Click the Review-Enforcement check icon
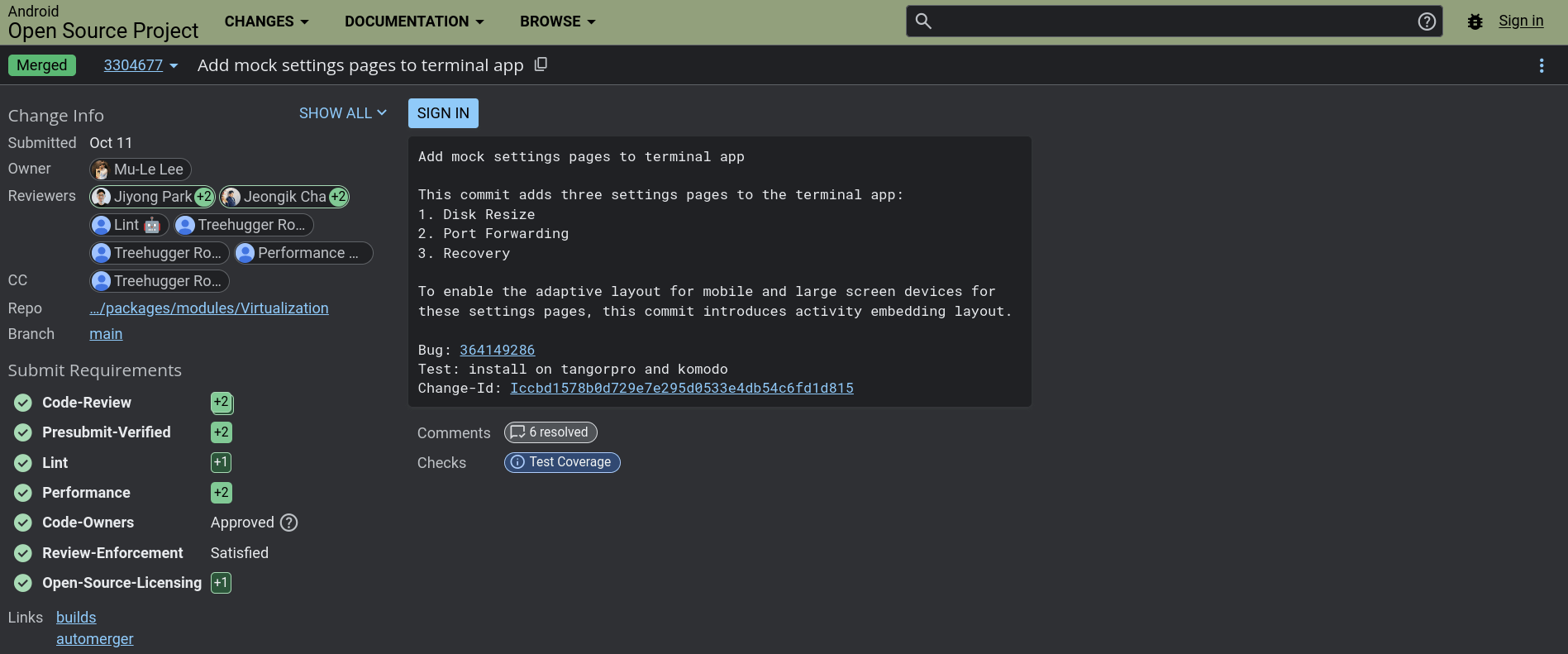 (23, 553)
